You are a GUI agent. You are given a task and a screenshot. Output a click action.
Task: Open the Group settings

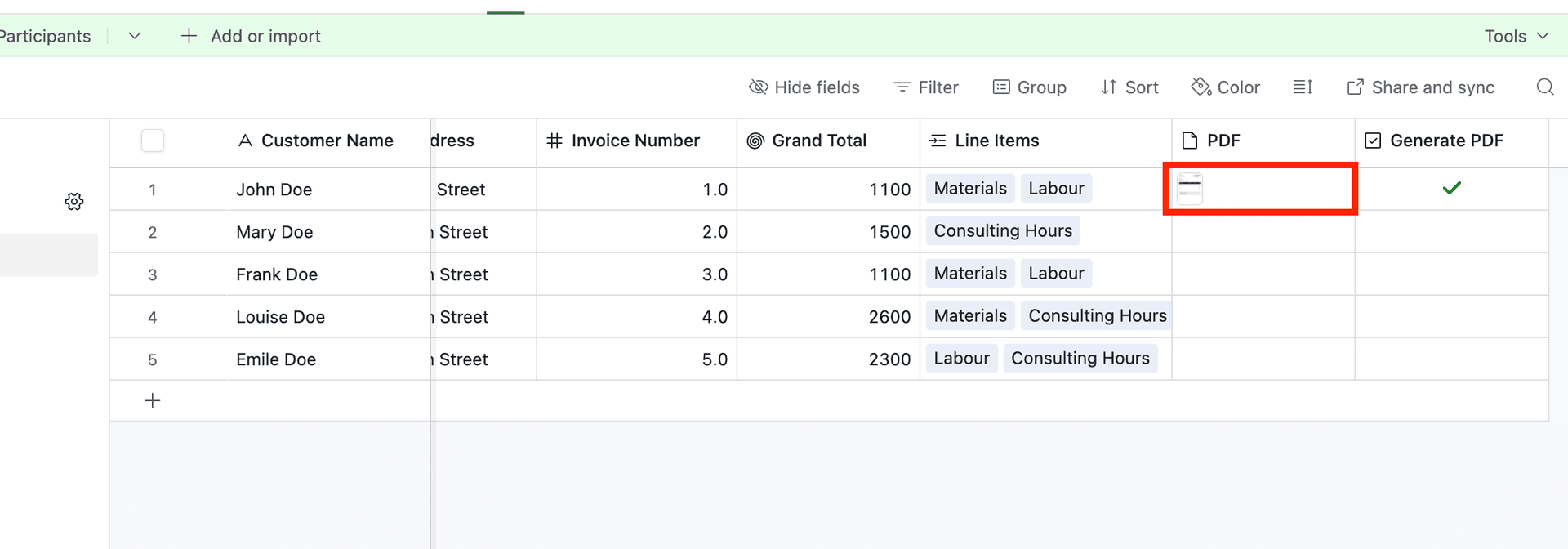[x=1029, y=87]
